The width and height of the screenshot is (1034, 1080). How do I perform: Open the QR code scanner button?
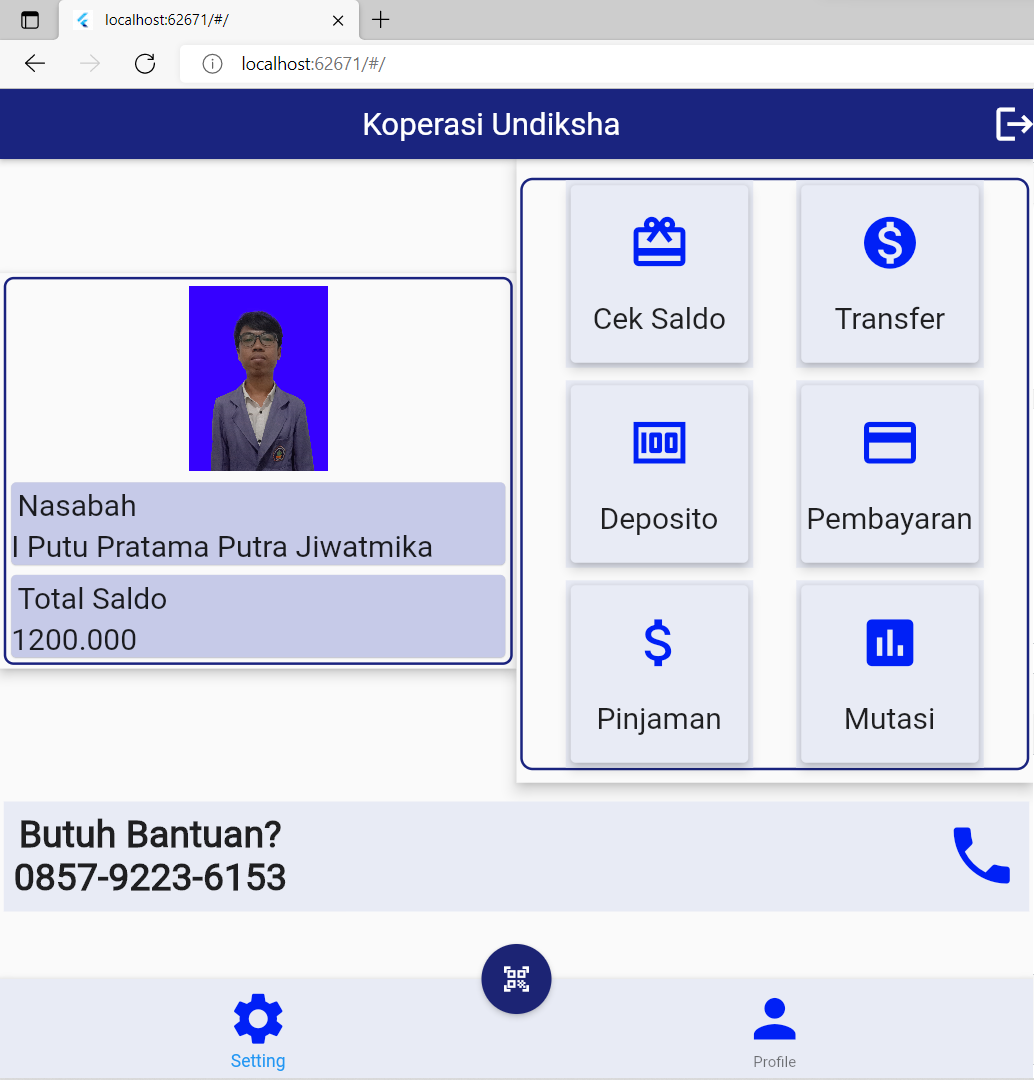[516, 978]
